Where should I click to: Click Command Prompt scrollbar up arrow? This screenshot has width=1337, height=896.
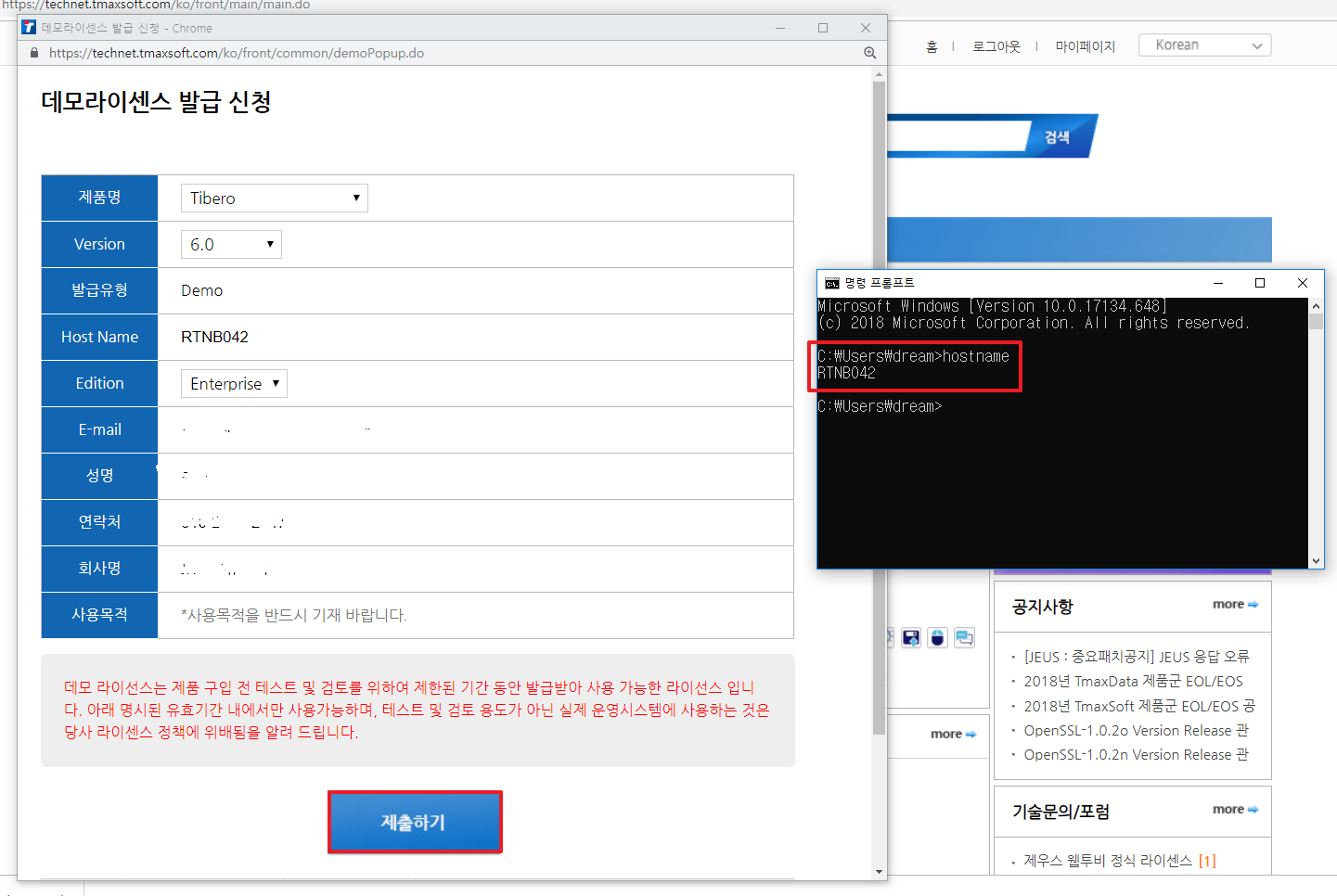tap(1316, 305)
